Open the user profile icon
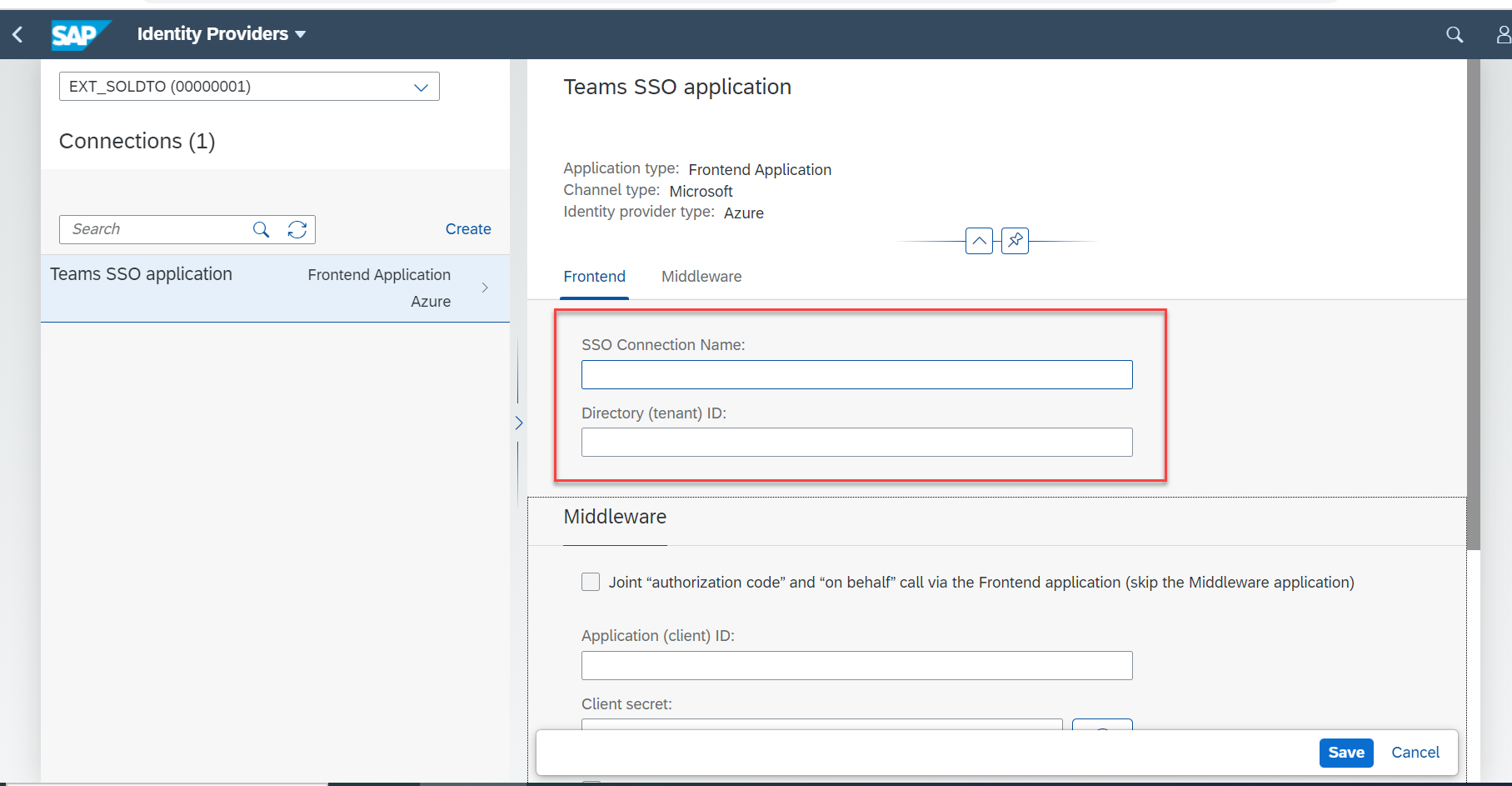1512x786 pixels. [1503, 34]
